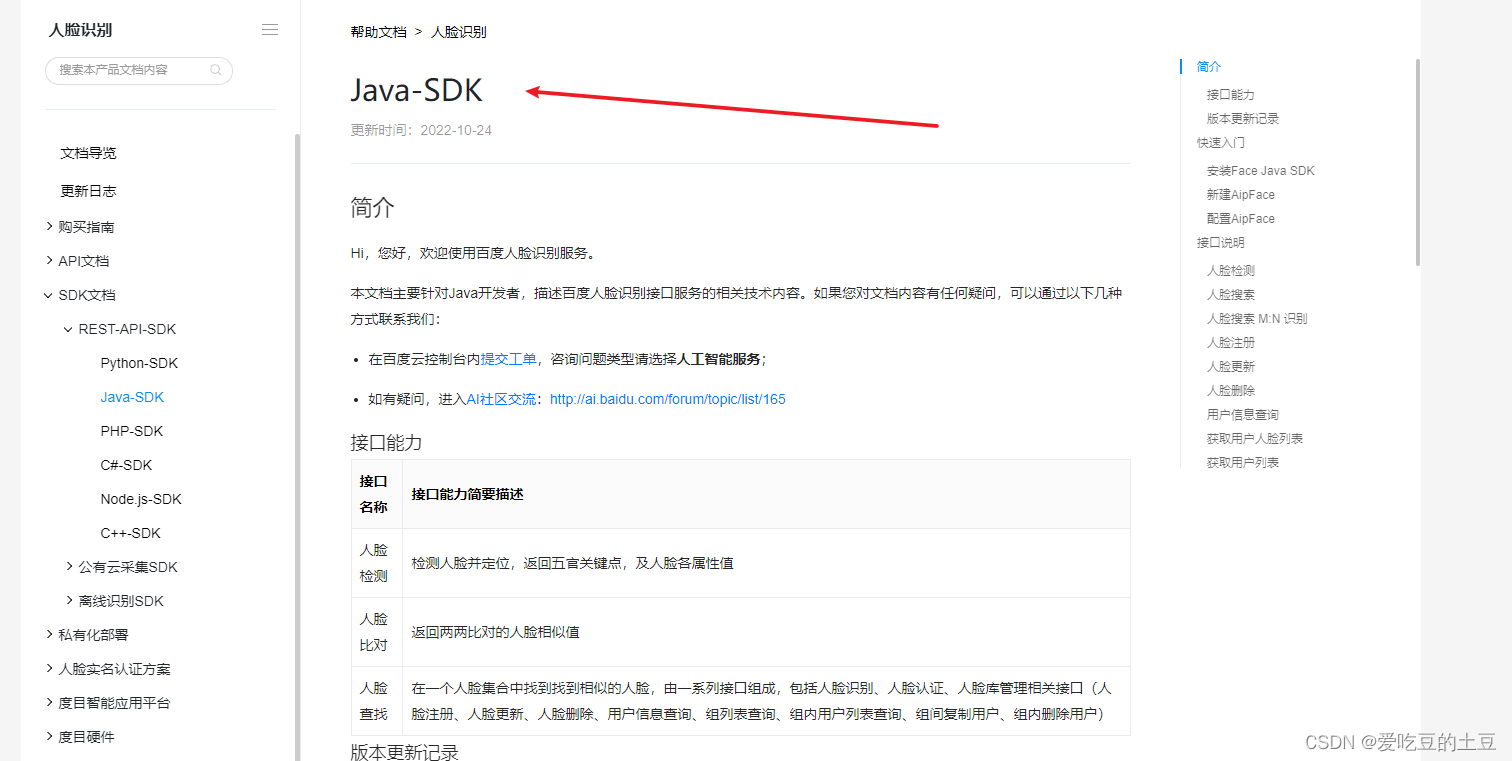
Task: Jump to 版本更新记录 in the outline
Action: (x=1243, y=119)
